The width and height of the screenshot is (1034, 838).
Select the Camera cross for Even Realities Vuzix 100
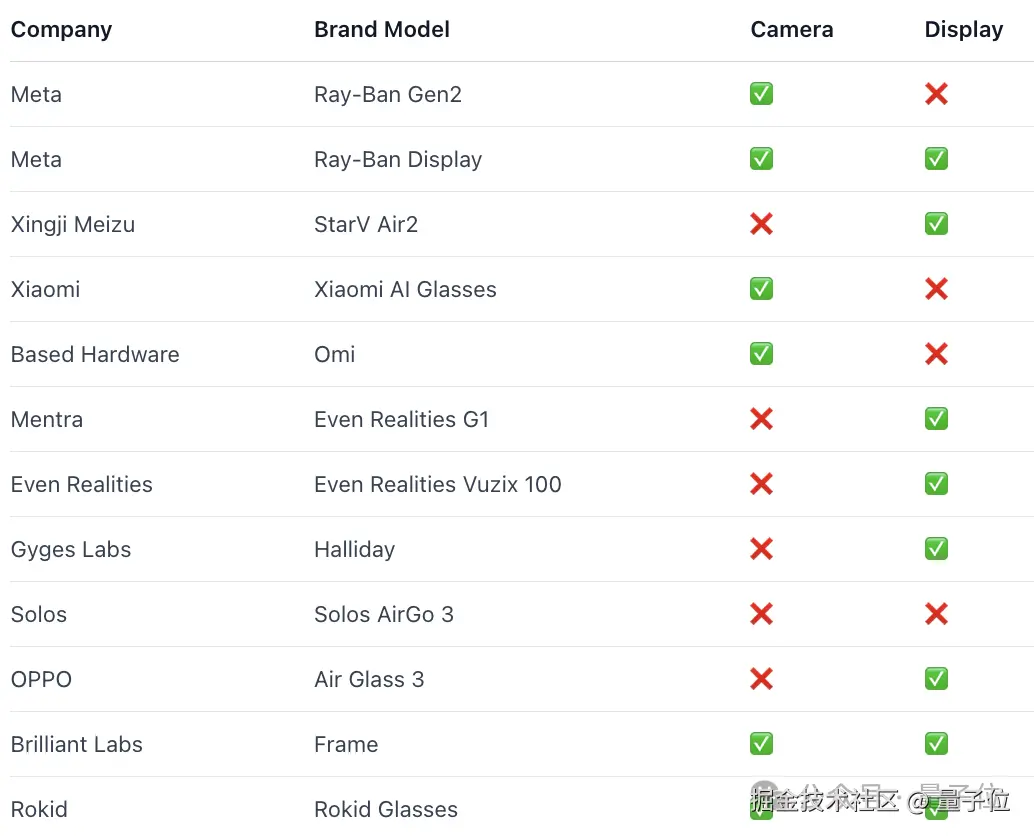[761, 484]
